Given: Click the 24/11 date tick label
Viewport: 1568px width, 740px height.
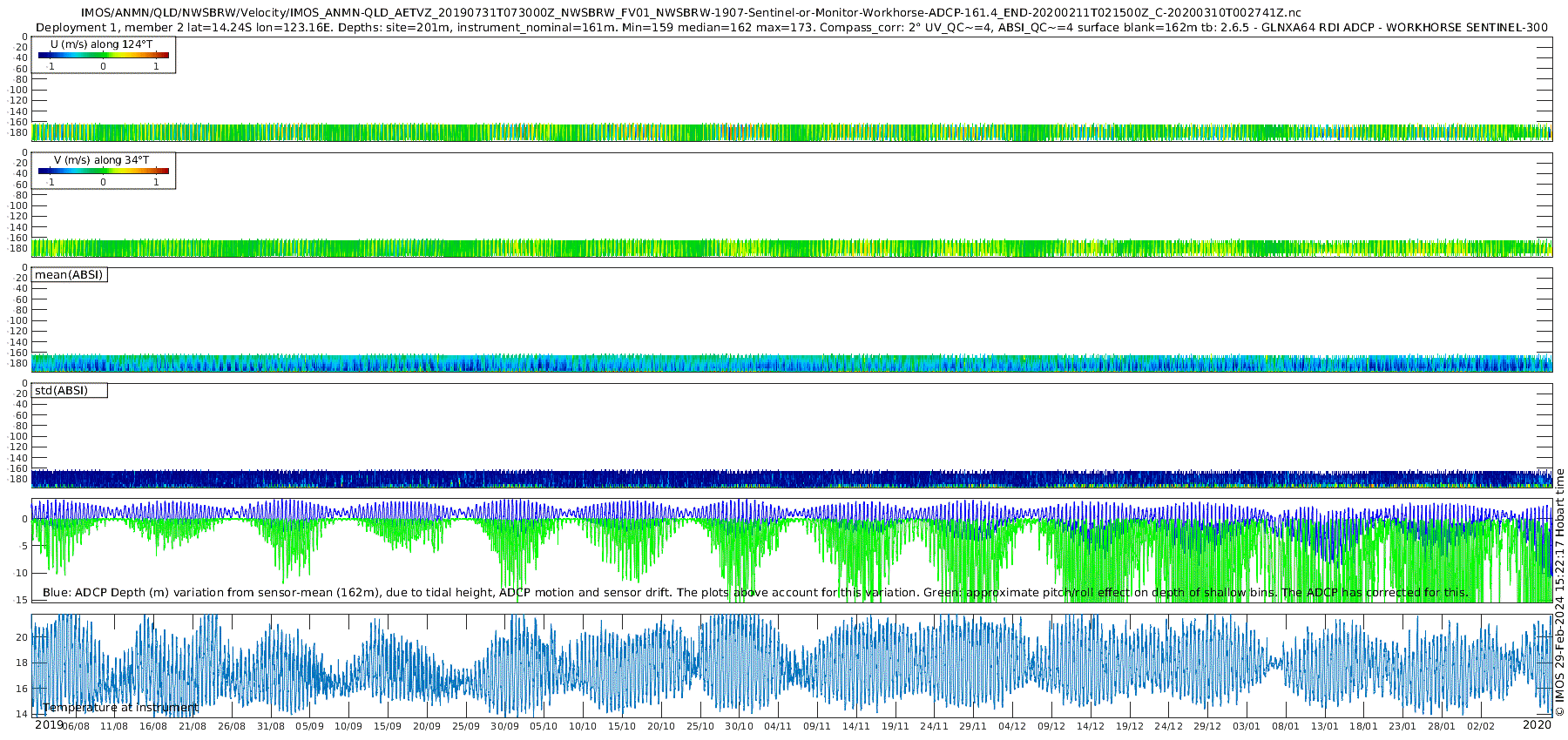Looking at the screenshot, I should pyautogui.click(x=935, y=726).
